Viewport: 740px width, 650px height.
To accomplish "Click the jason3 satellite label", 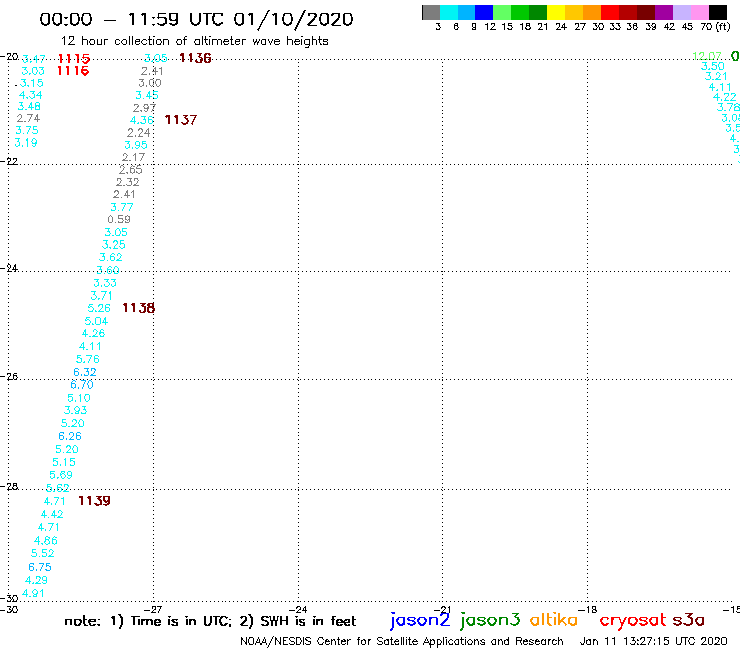I will click(490, 620).
